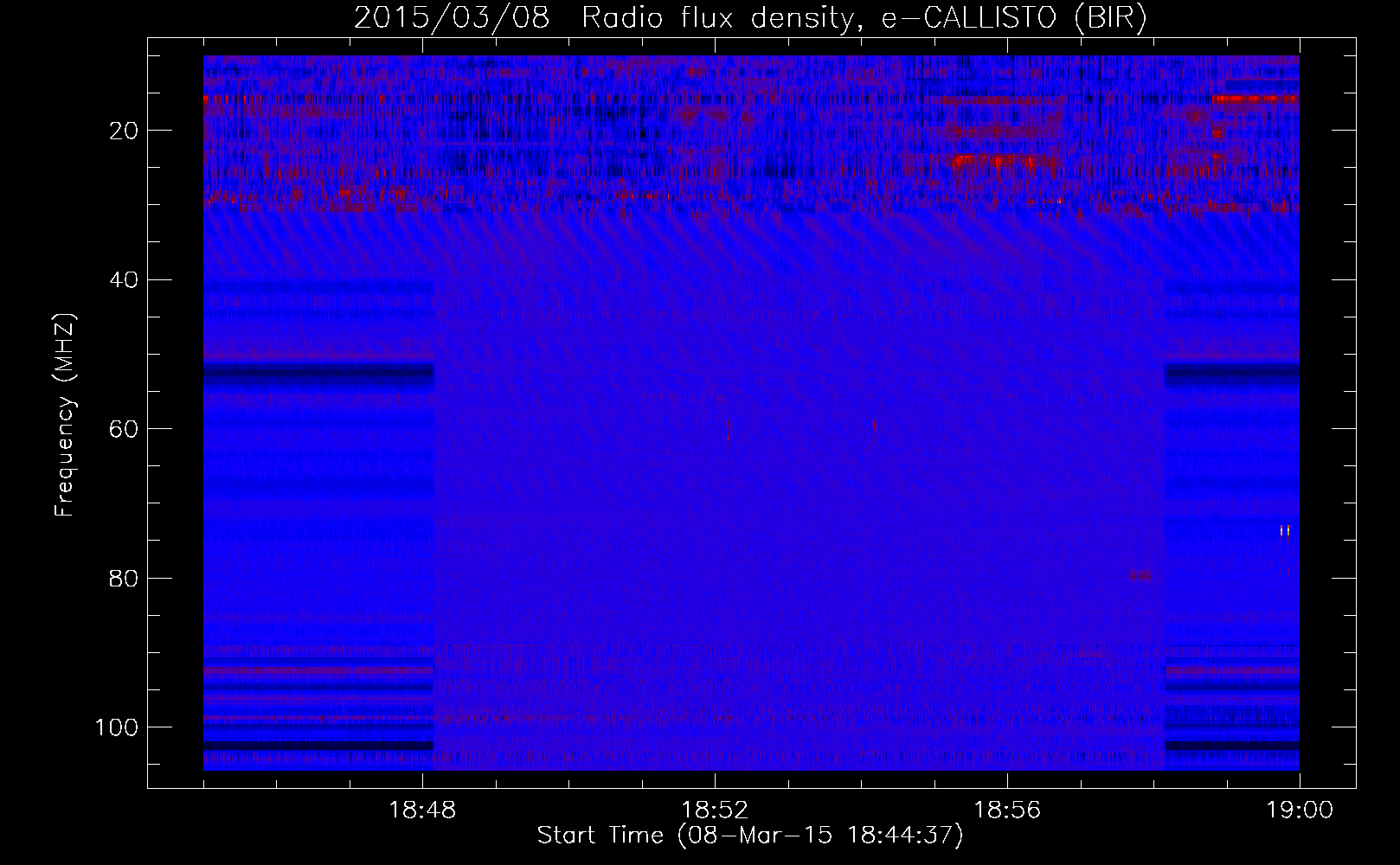
Task: Click the '18:56' time tick label
Action: pos(1007,811)
